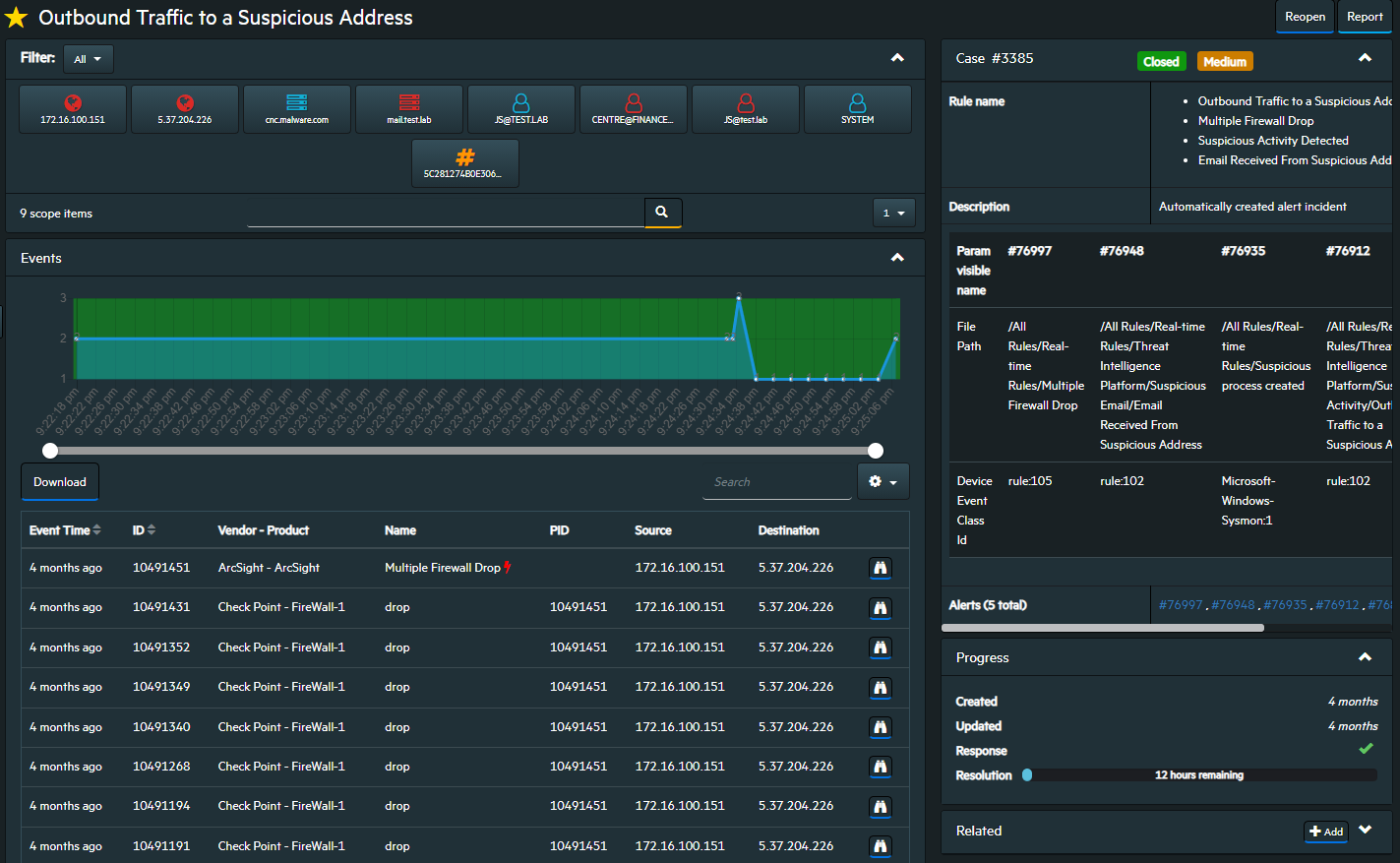Viewport: 1400px width, 863px height.
Task: Investigate the Multiple Firewall Drop event via binoculars
Action: (881, 569)
